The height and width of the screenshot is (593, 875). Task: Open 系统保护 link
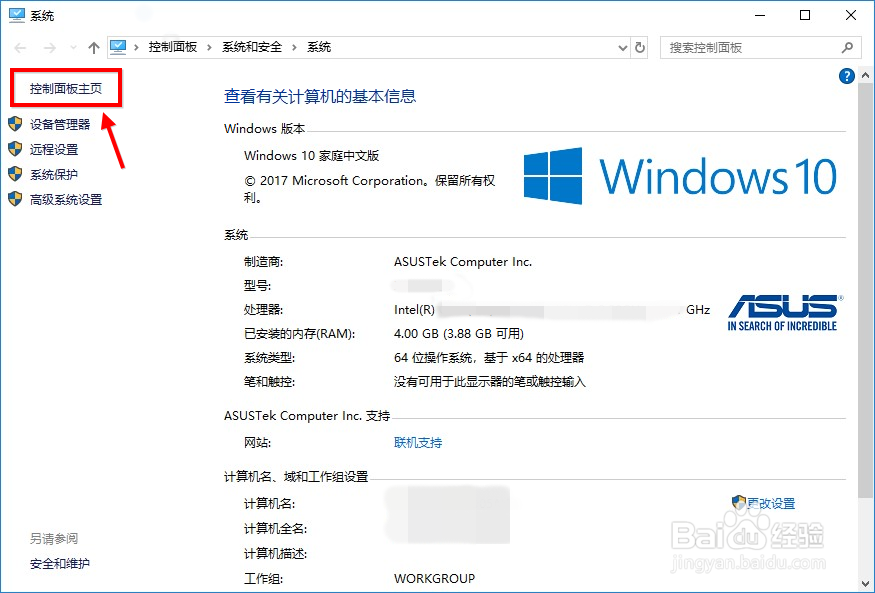(x=54, y=175)
